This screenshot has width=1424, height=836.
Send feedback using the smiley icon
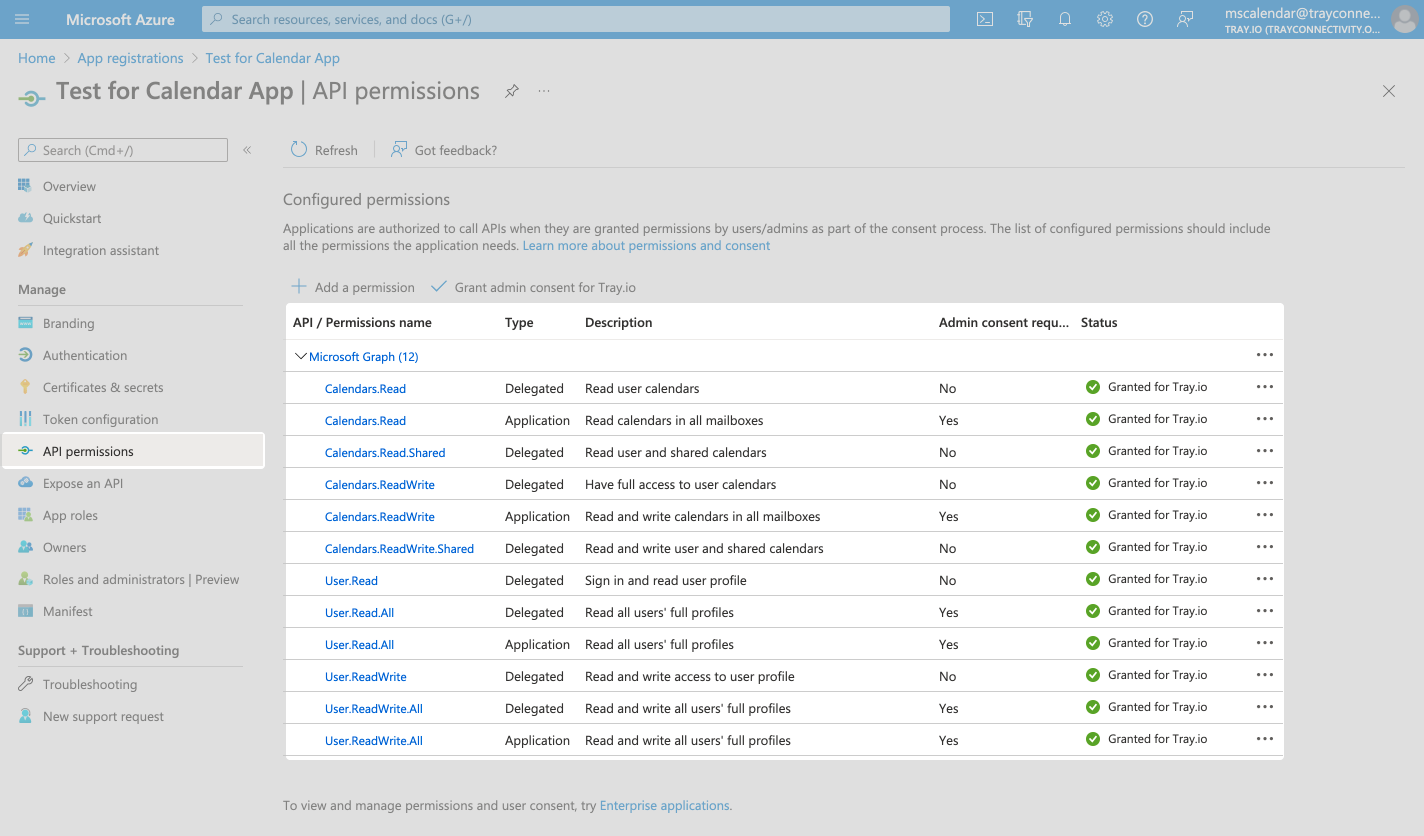coord(1185,19)
